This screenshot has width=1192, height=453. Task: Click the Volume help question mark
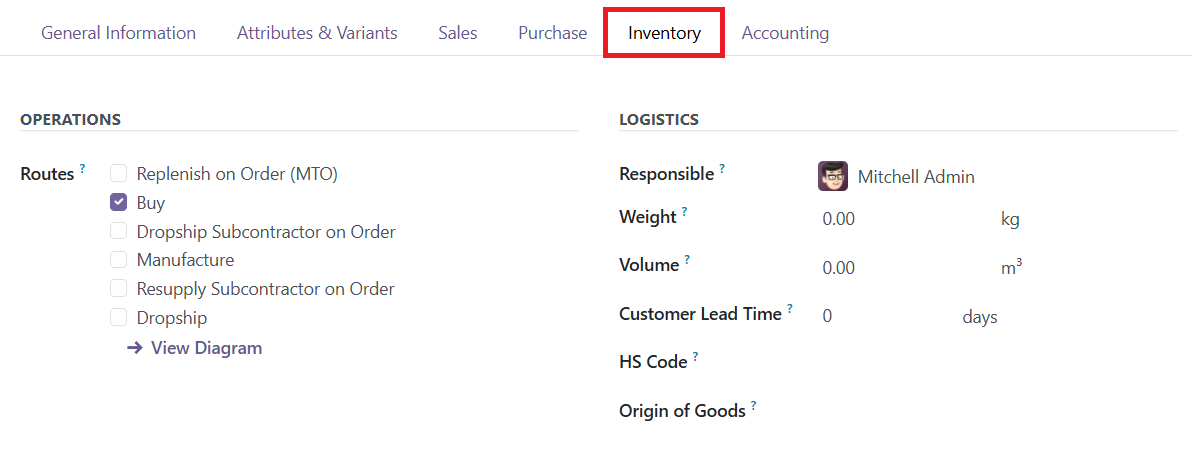[687, 260]
